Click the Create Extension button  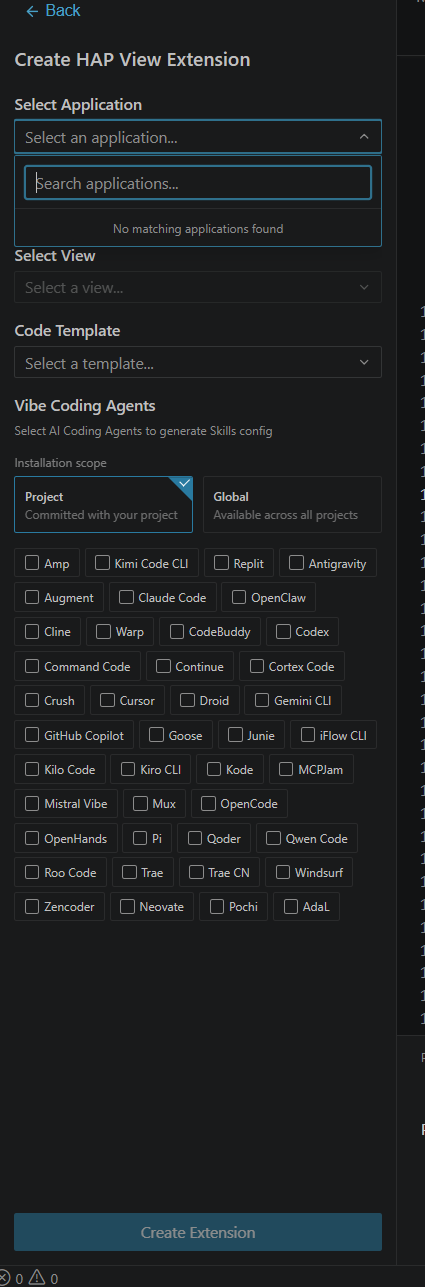tap(198, 1232)
